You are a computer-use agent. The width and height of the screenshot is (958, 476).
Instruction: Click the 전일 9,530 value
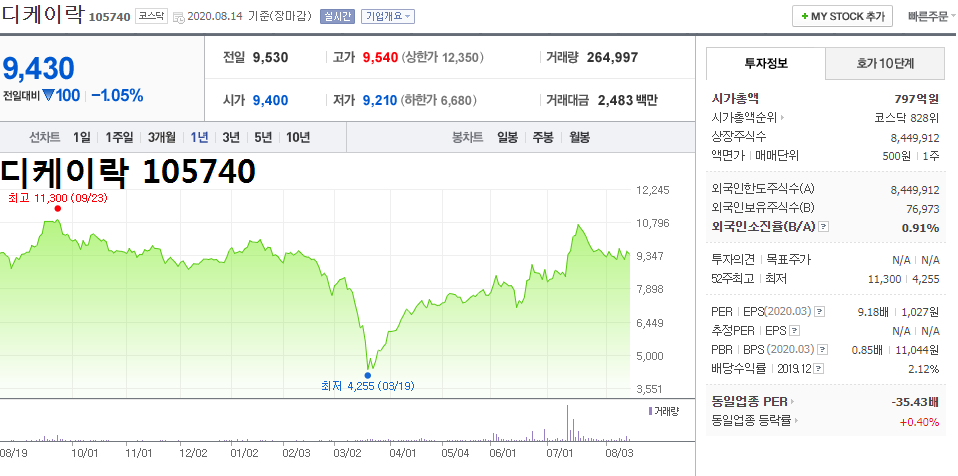pyautogui.click(x=270, y=58)
